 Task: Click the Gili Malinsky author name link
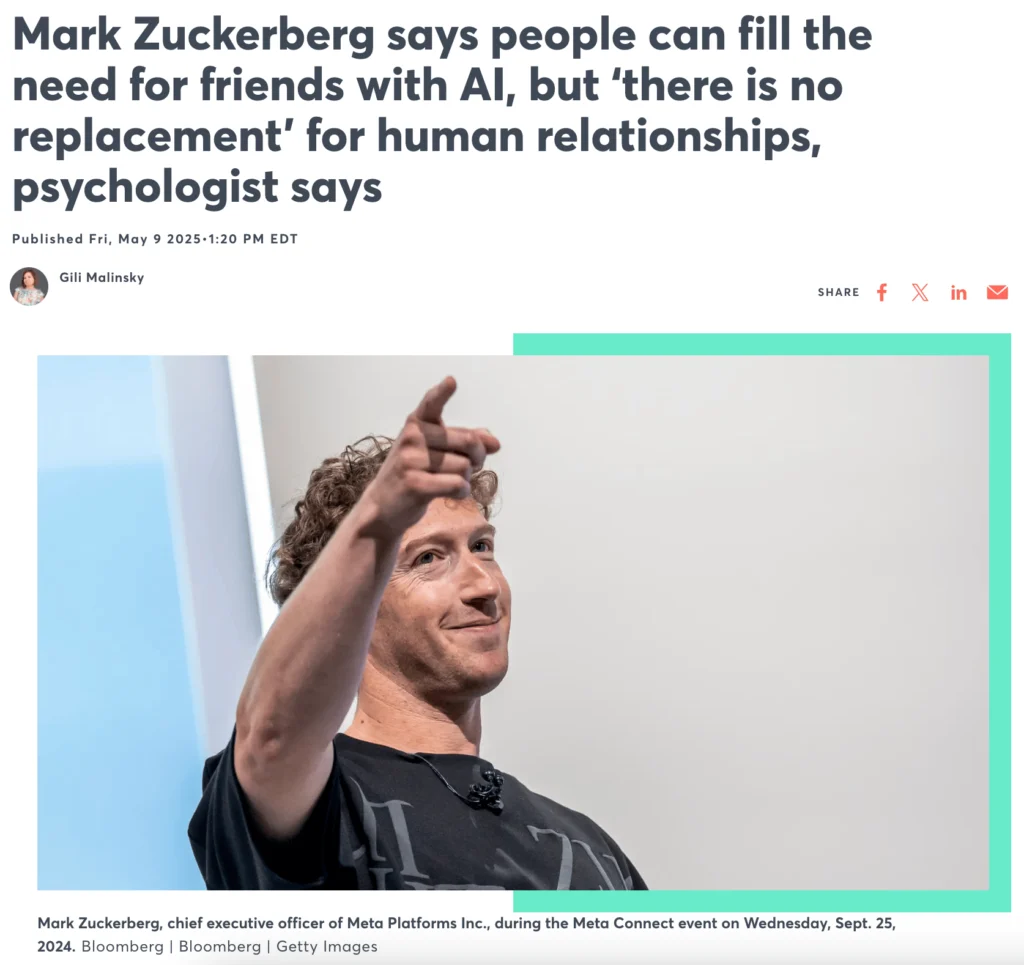[102, 277]
